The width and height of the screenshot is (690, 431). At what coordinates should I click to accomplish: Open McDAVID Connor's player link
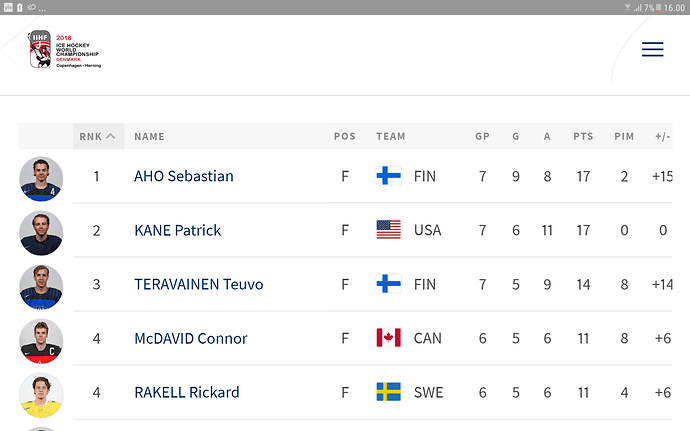pyautogui.click(x=190, y=338)
